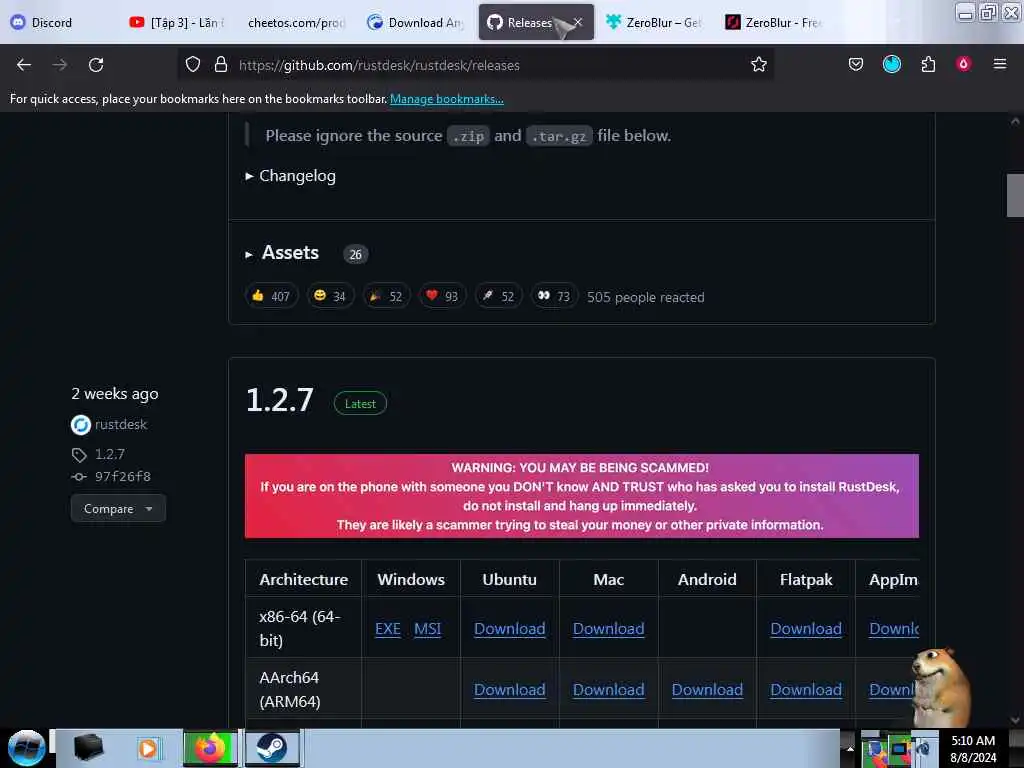Reload the current page
Screen dimensions: 1024x768
[96, 65]
